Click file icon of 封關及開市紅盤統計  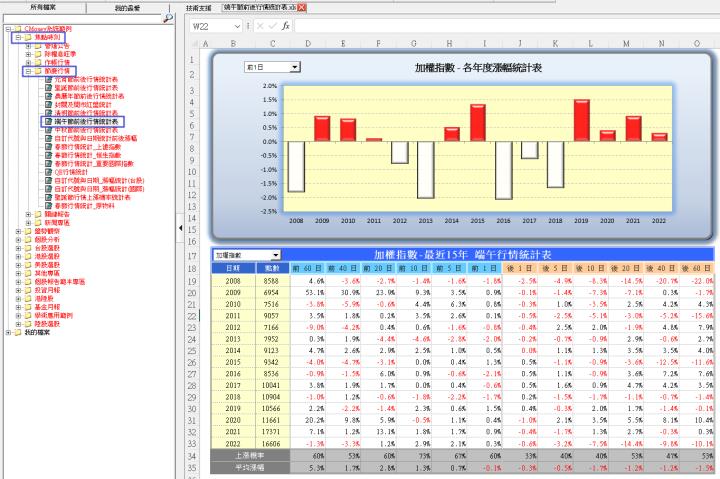tap(48, 105)
